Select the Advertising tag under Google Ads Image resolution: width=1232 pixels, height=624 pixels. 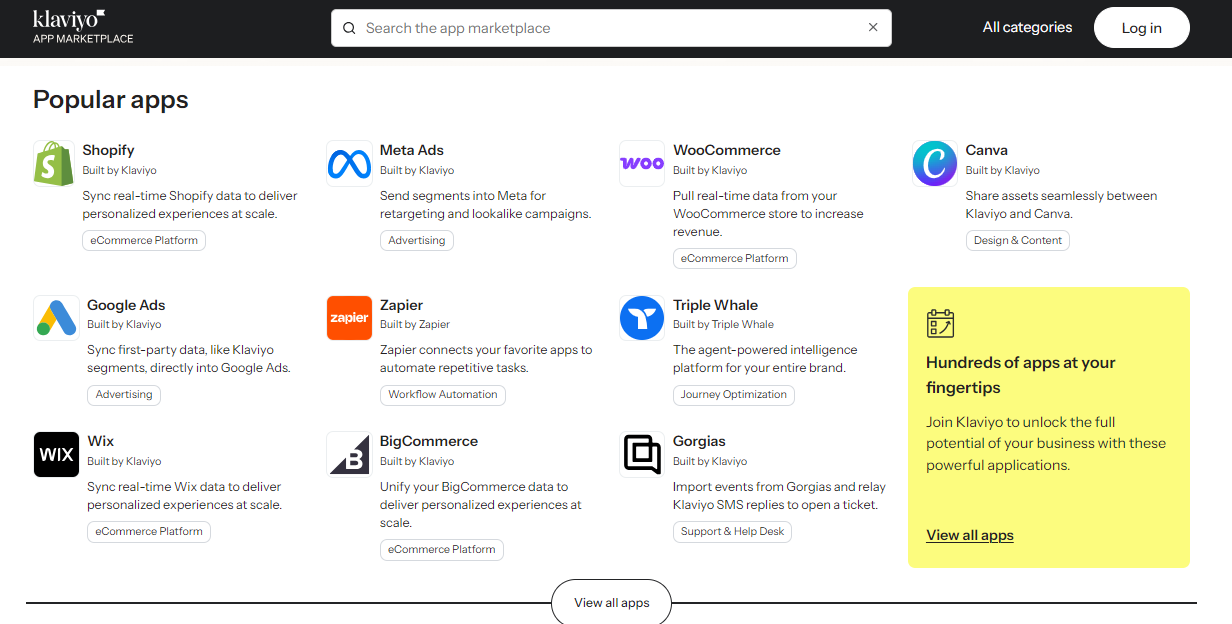tap(124, 394)
